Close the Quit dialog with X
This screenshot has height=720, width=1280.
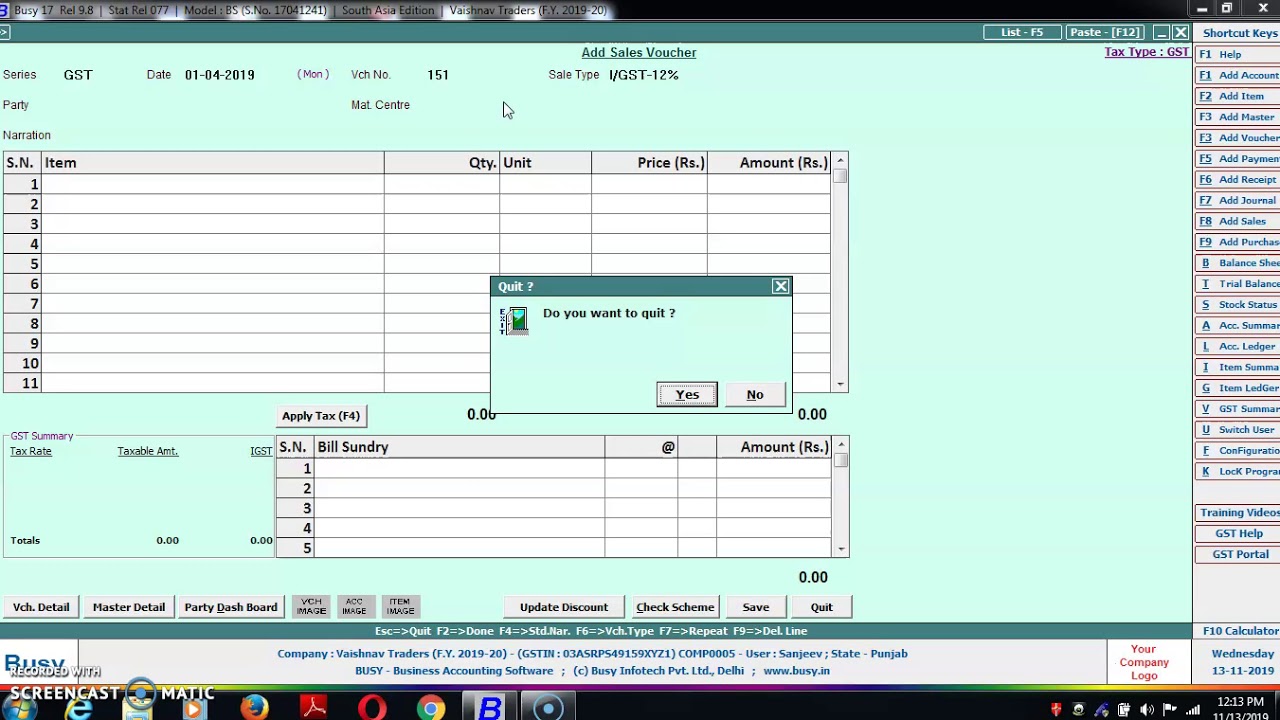[781, 286]
